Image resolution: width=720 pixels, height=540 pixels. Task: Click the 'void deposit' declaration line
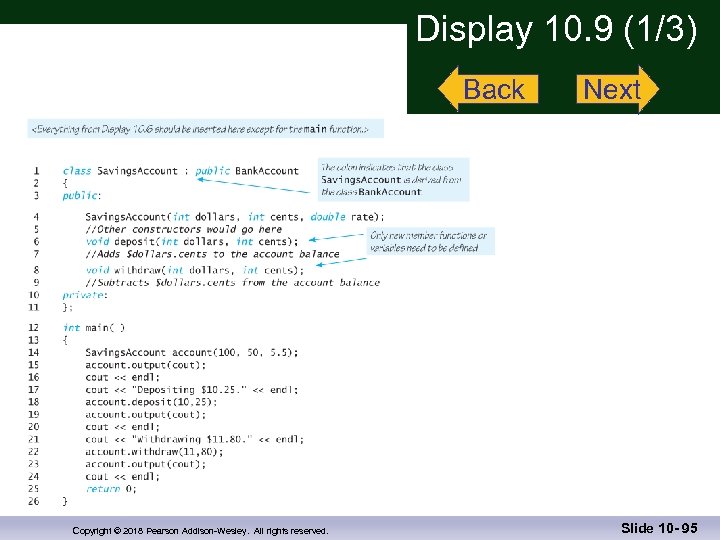191,242
